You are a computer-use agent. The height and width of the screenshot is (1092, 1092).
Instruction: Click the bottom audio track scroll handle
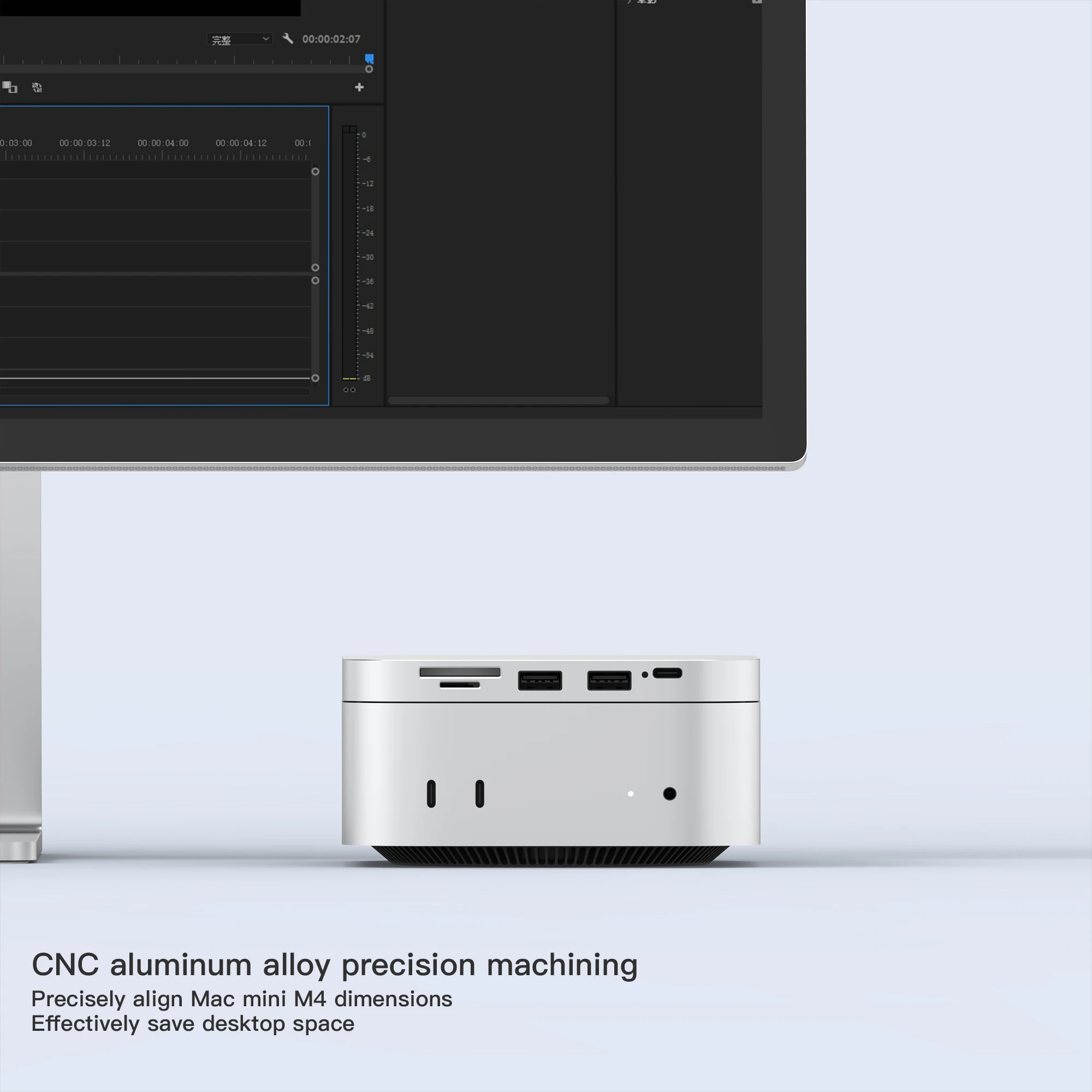[x=316, y=378]
